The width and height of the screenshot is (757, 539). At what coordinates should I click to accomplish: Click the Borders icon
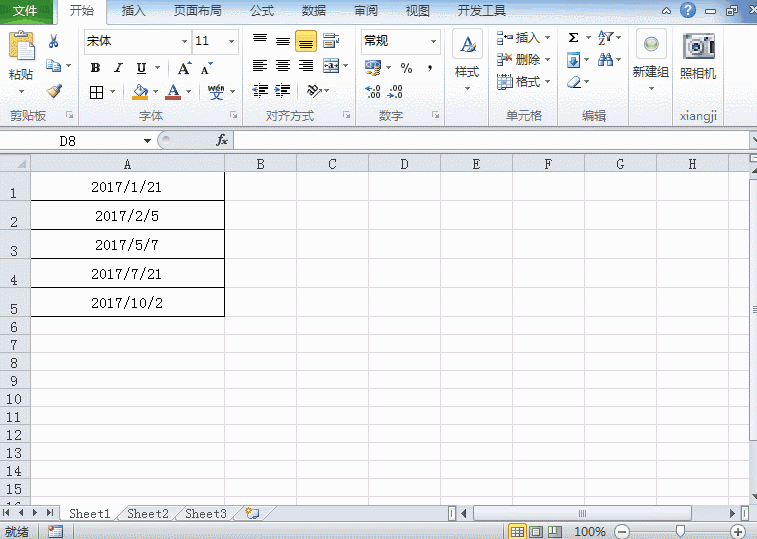tap(97, 92)
